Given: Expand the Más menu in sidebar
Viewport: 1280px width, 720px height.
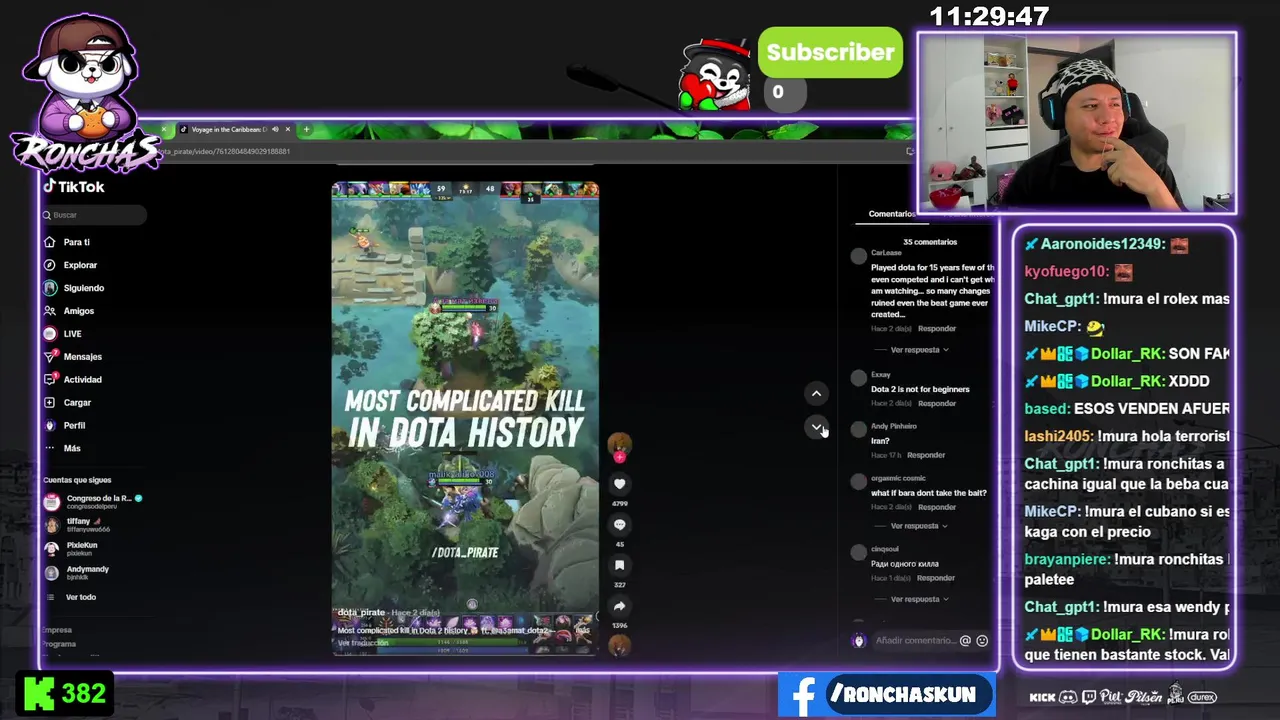Looking at the screenshot, I should coord(62,448).
